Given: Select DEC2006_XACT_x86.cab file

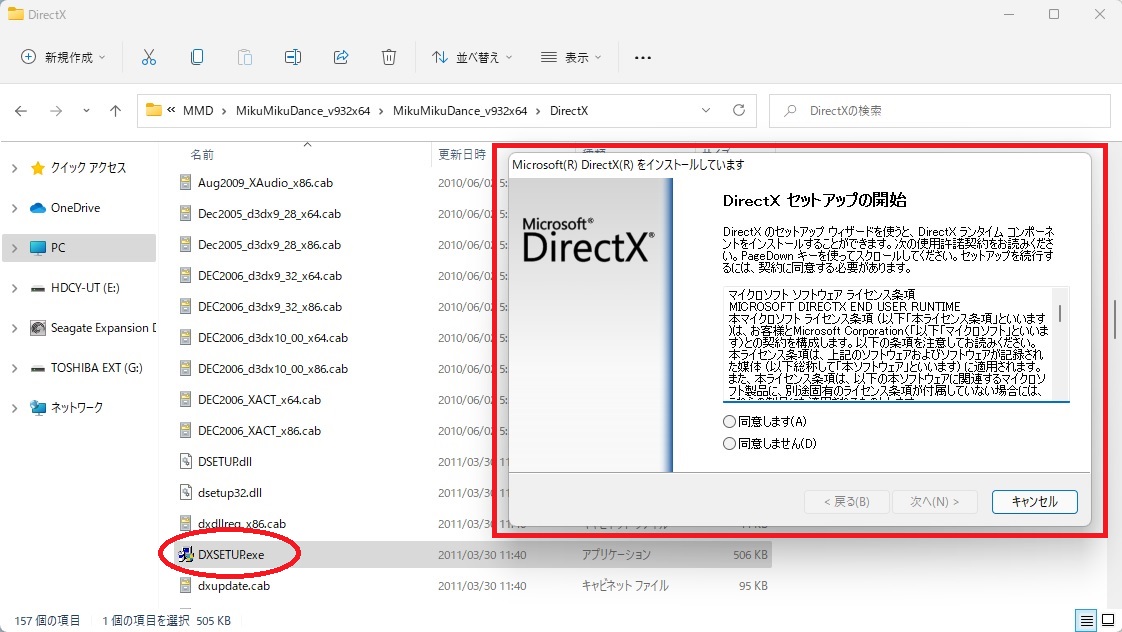Looking at the screenshot, I should pyautogui.click(x=259, y=431).
